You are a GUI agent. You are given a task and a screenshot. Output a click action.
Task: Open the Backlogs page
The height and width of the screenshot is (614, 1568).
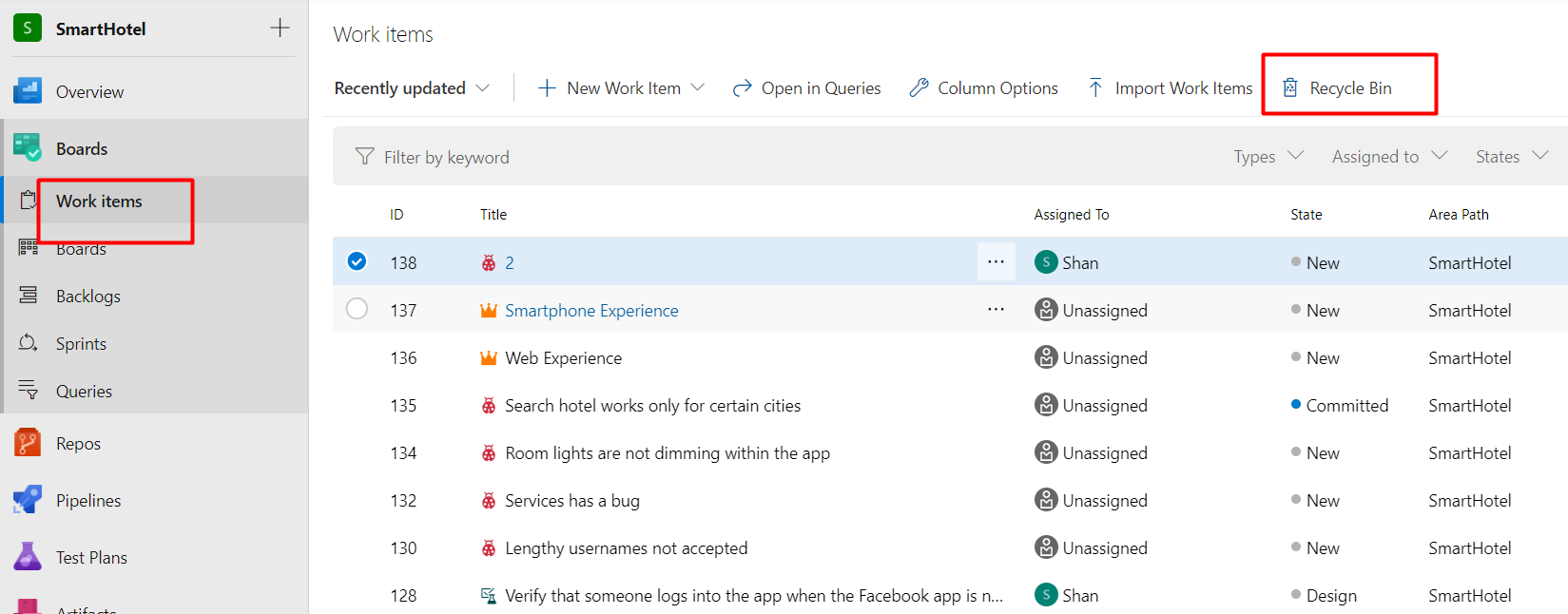pos(88,297)
